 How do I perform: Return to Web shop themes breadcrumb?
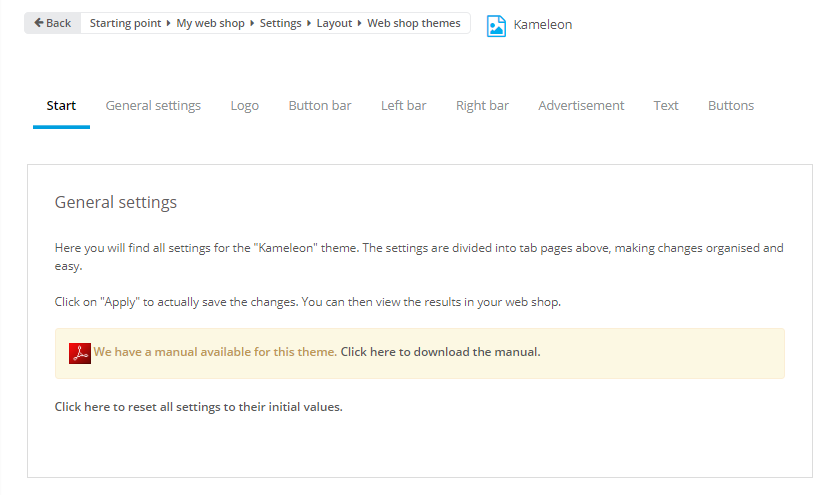[x=414, y=23]
